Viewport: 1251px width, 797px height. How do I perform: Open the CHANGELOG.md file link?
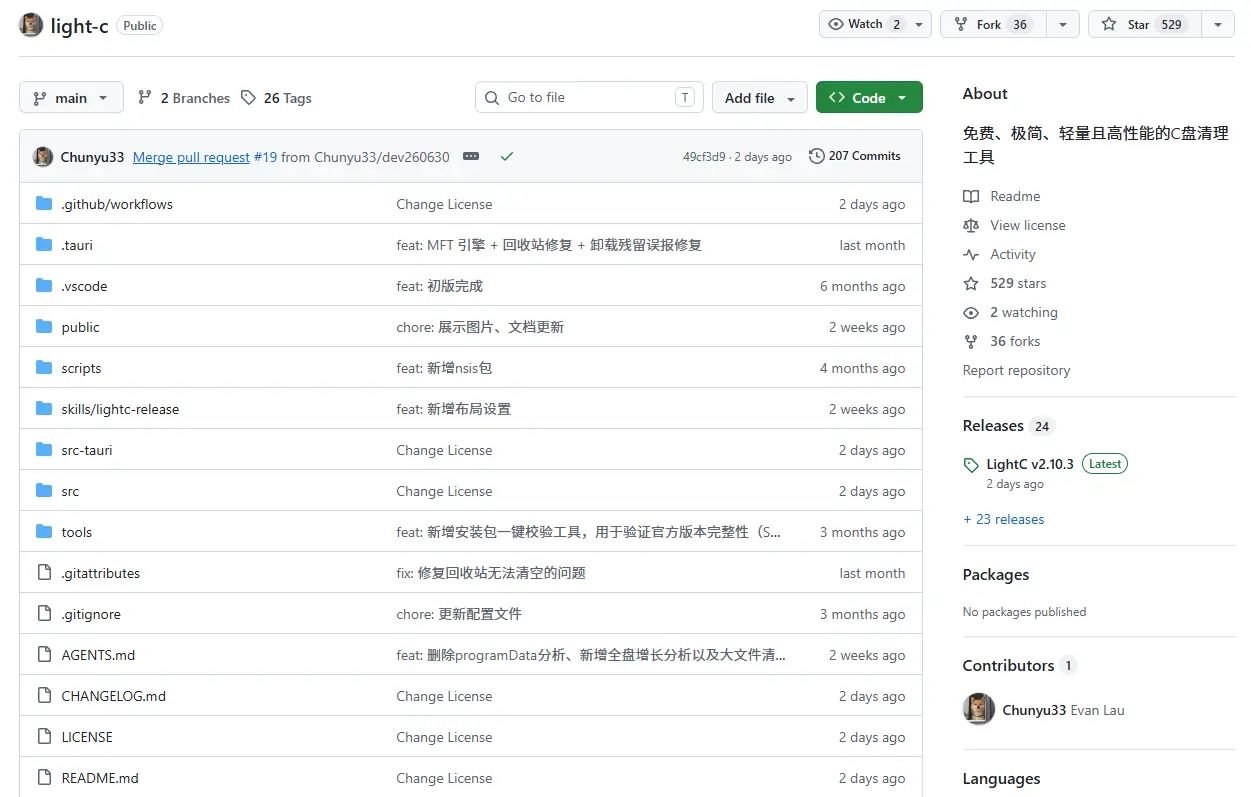[114, 696]
